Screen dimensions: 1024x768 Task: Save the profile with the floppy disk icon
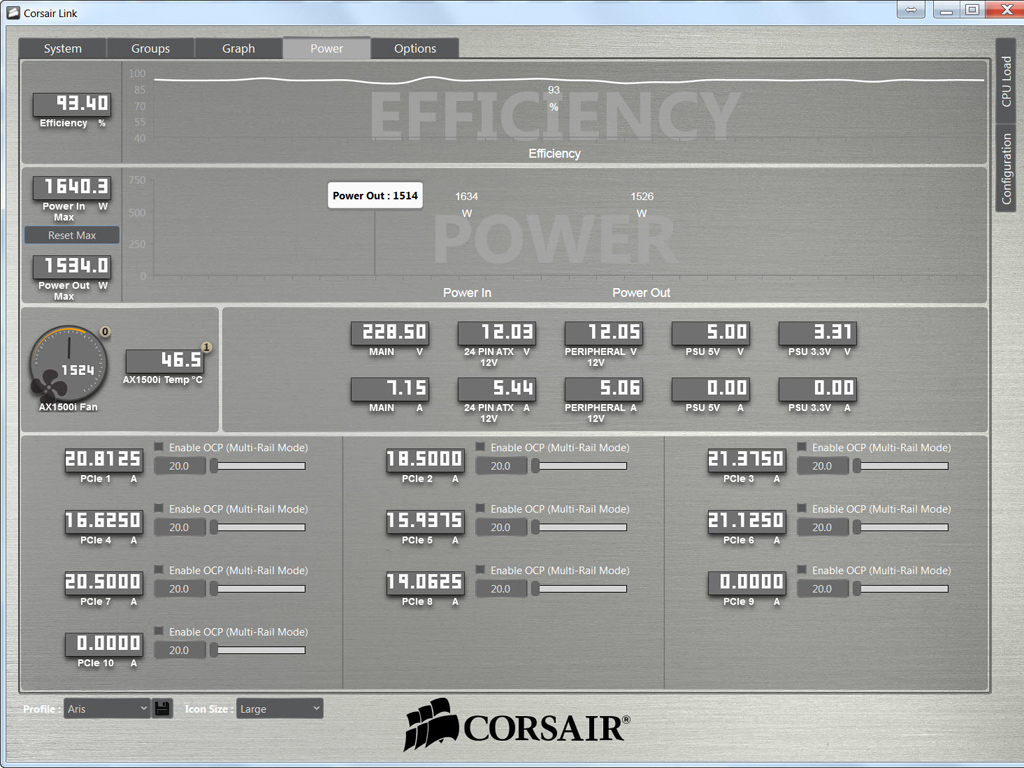[x=163, y=709]
